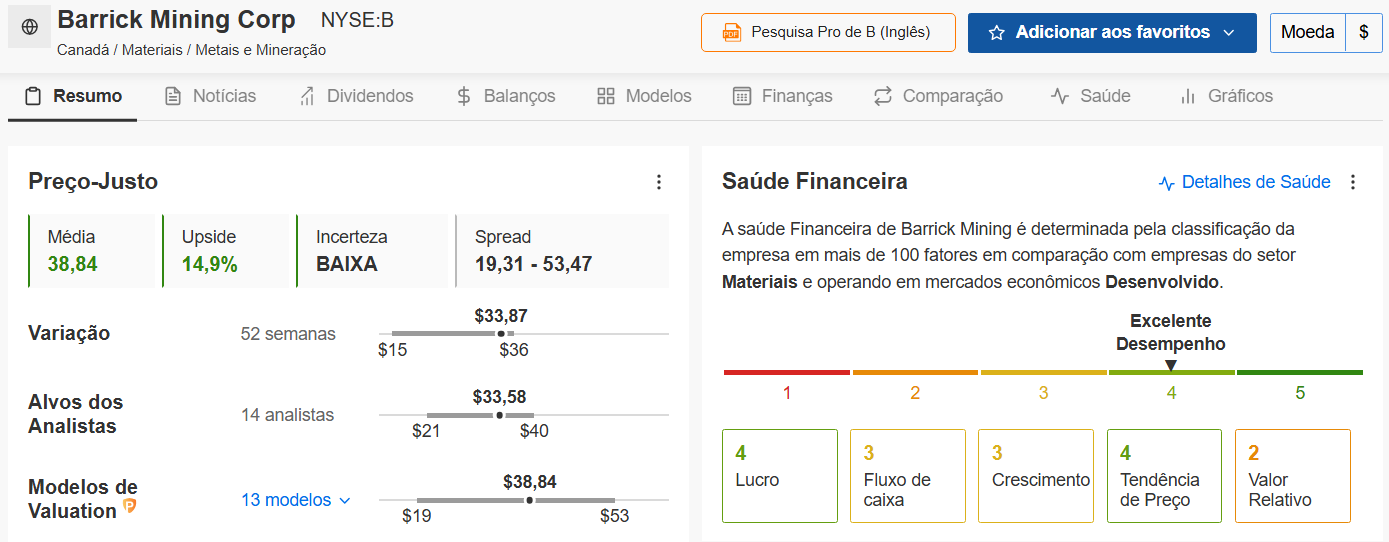Click the globe icon beside Barrick Mining Corp

tap(29, 28)
